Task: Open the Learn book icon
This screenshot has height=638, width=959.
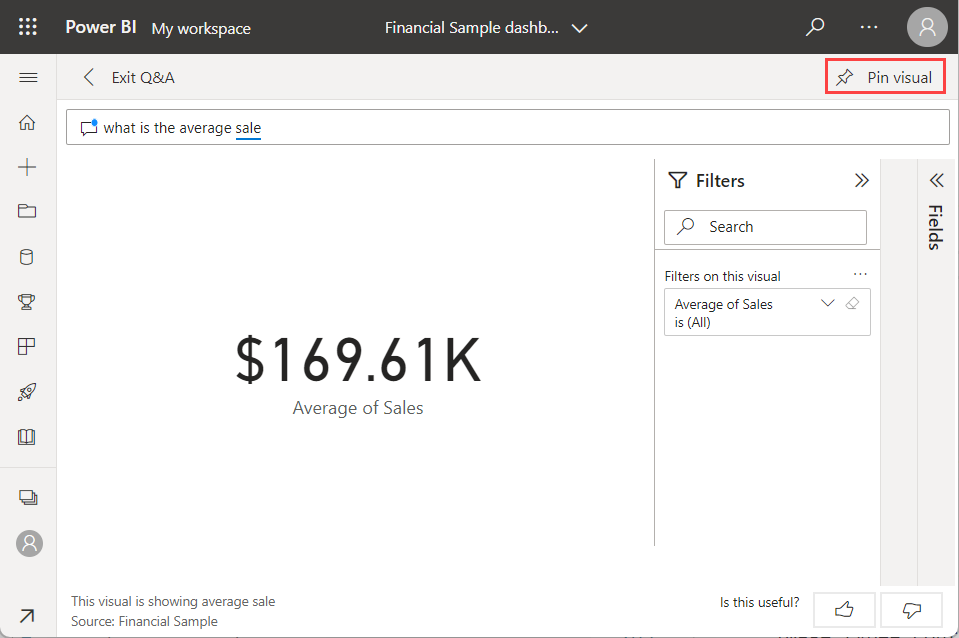Action: [27, 437]
